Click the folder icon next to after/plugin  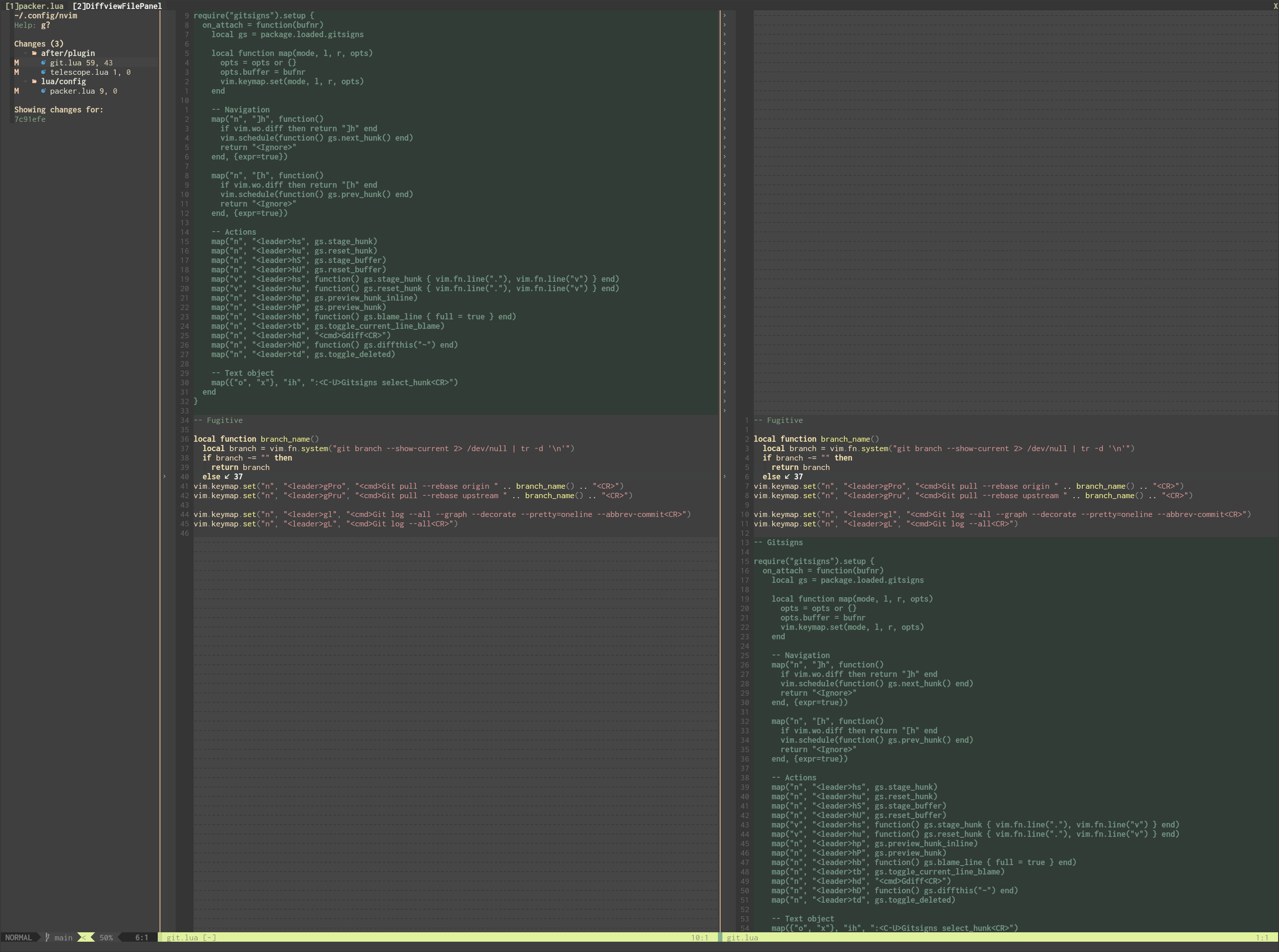pyautogui.click(x=34, y=53)
